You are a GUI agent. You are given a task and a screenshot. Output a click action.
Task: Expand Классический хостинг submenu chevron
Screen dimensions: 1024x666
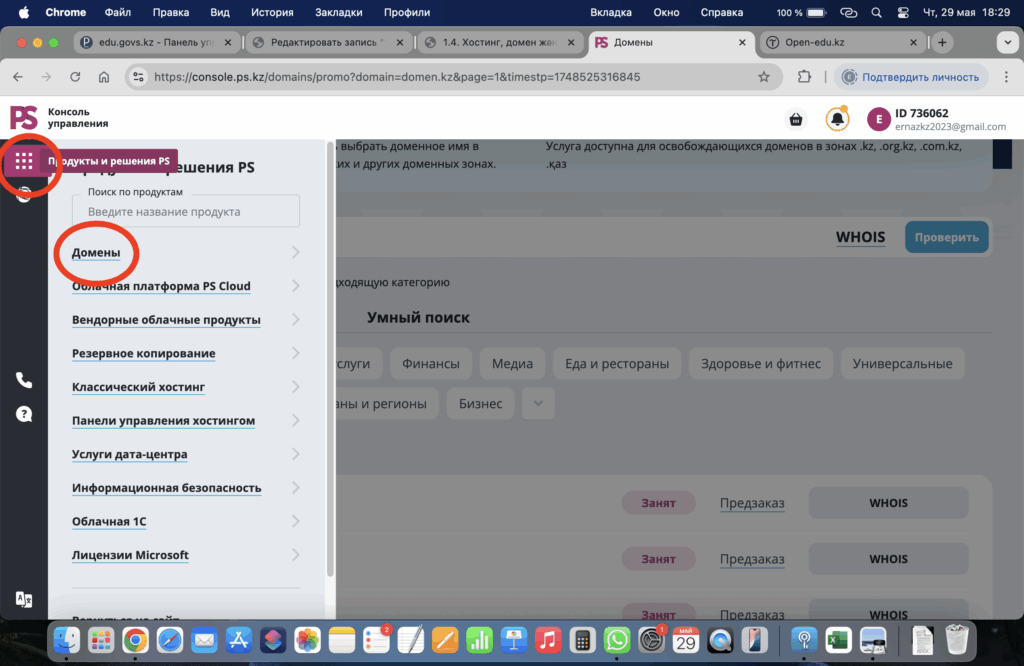click(x=296, y=387)
